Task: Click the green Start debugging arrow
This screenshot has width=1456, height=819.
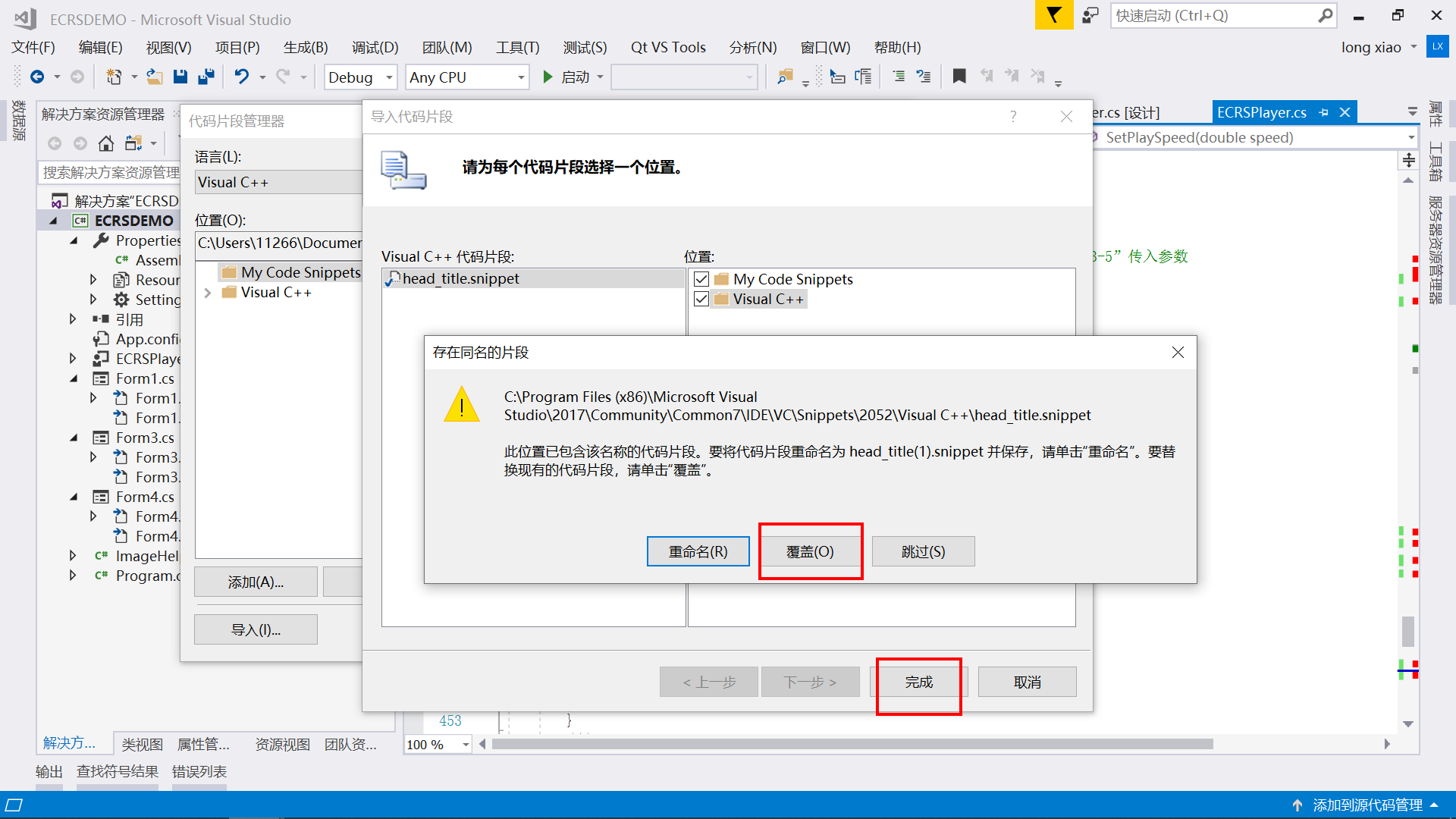Action: click(548, 77)
